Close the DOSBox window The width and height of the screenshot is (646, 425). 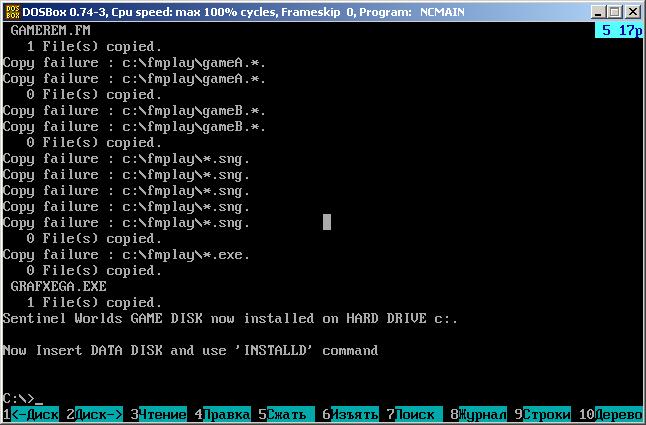tap(632, 12)
